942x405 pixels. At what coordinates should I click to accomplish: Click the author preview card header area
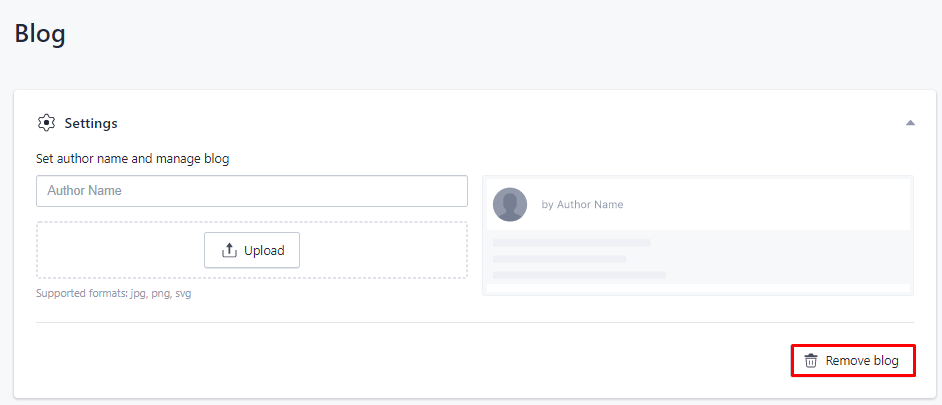pos(698,204)
